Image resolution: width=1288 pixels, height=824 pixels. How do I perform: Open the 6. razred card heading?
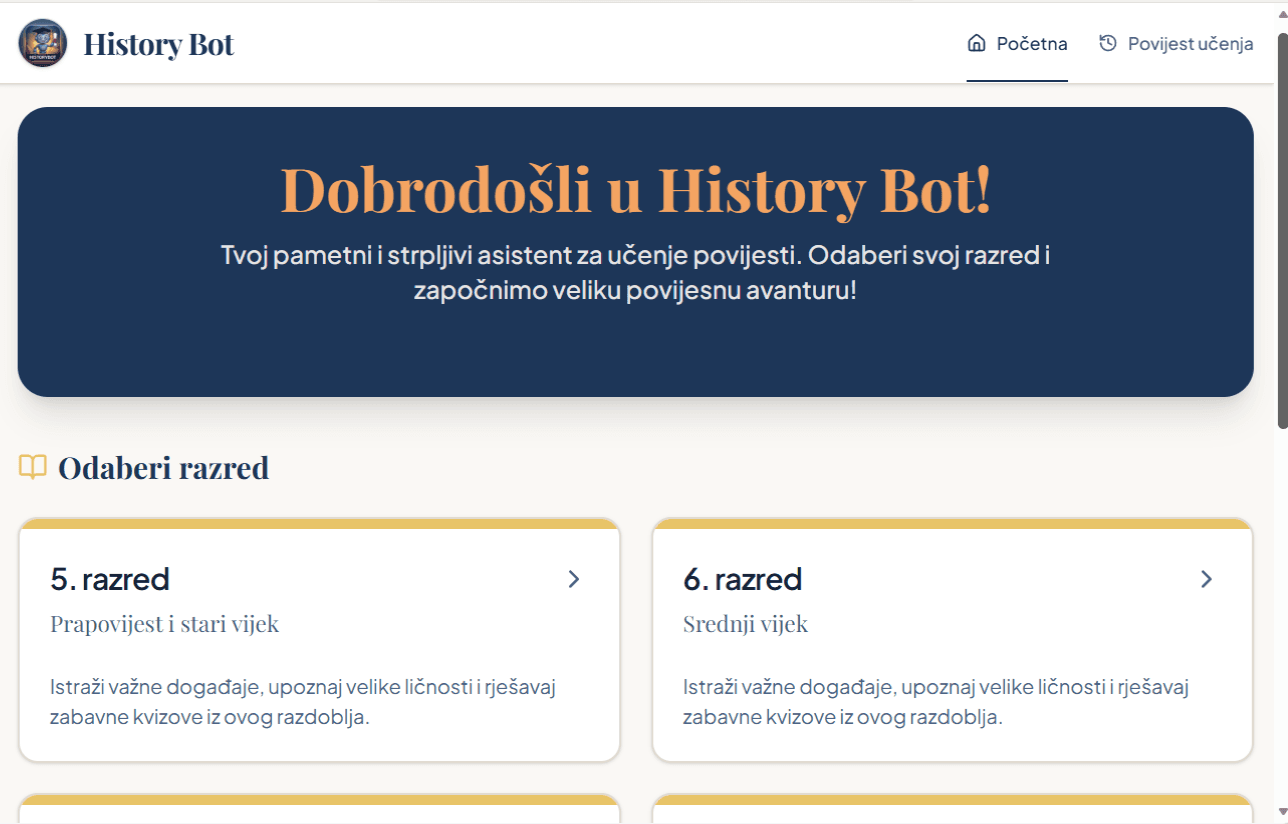click(x=743, y=579)
